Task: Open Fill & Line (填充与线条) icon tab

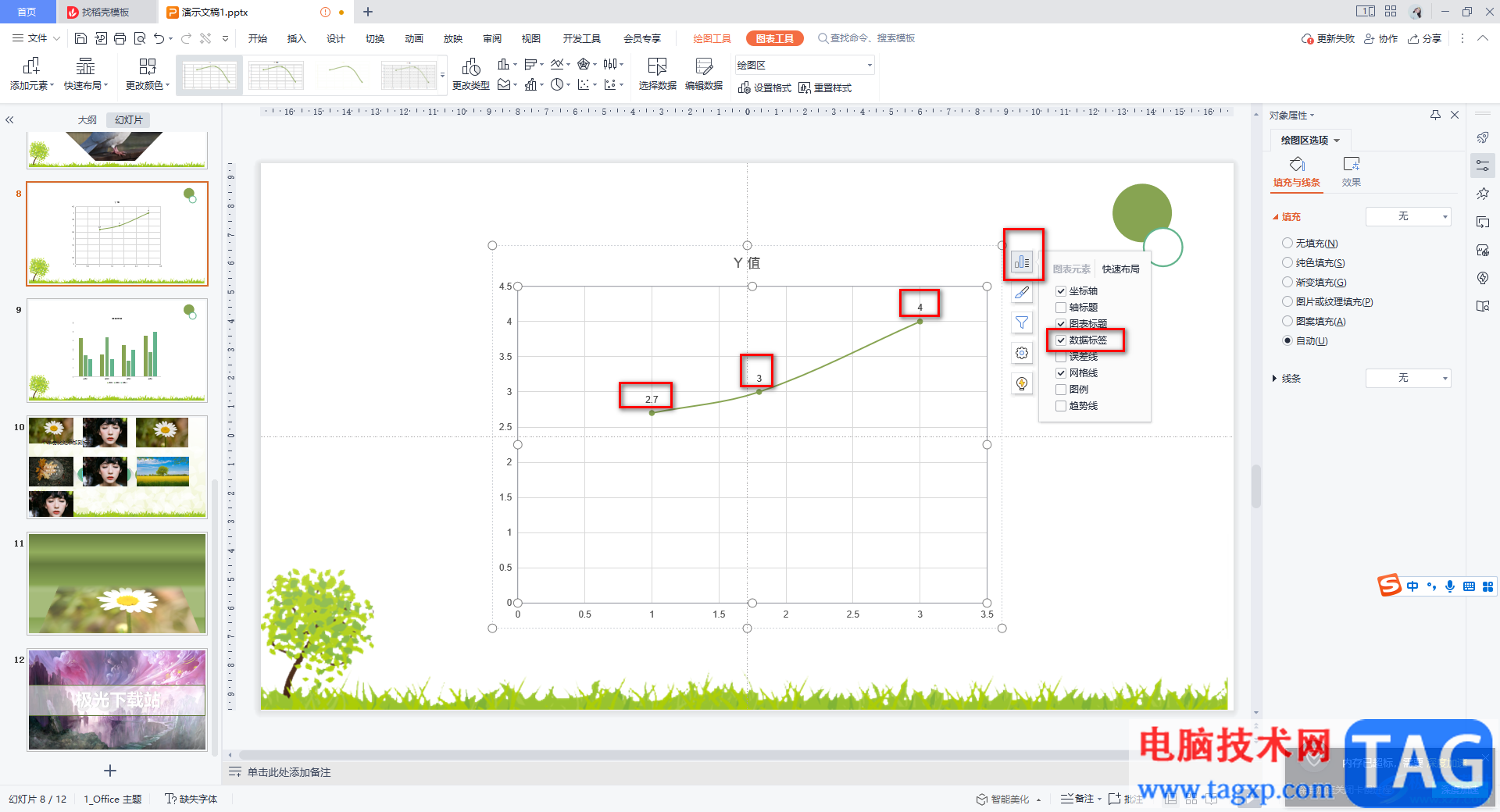Action: pyautogui.click(x=1297, y=172)
